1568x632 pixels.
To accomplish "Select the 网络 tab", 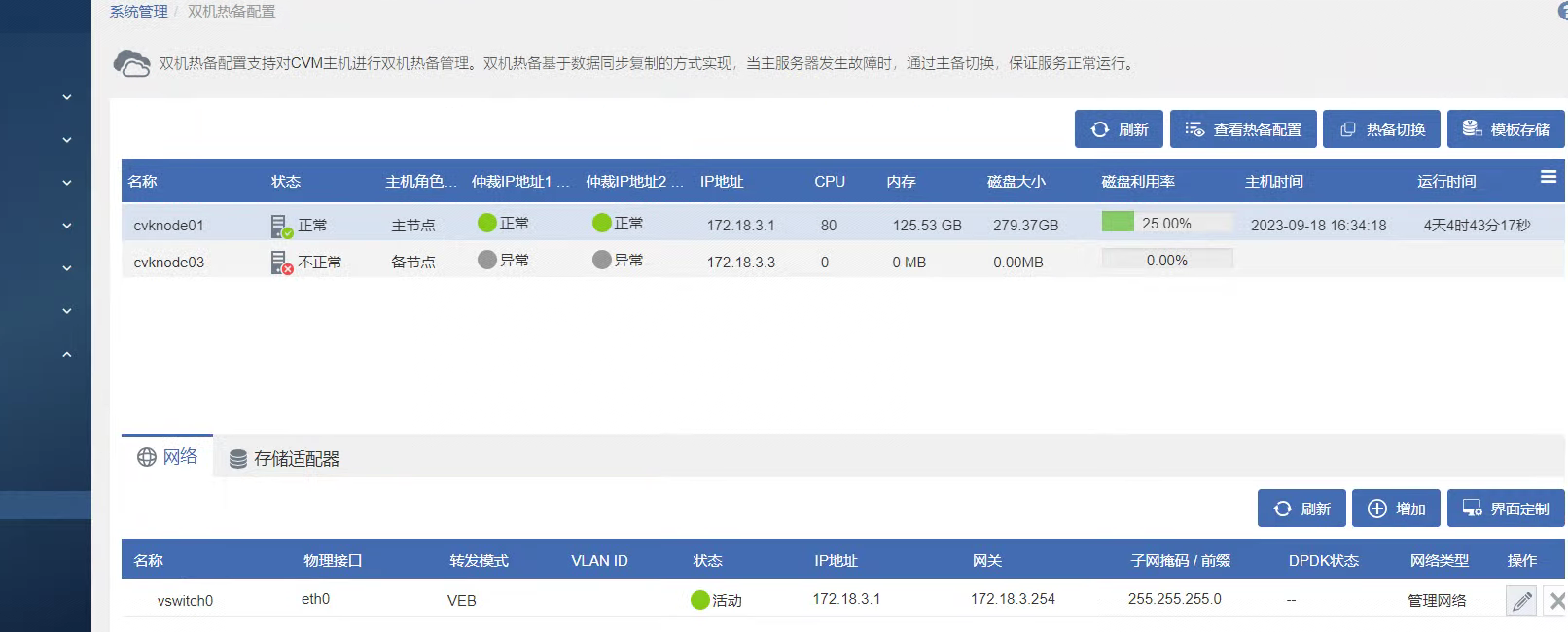I will [x=167, y=457].
